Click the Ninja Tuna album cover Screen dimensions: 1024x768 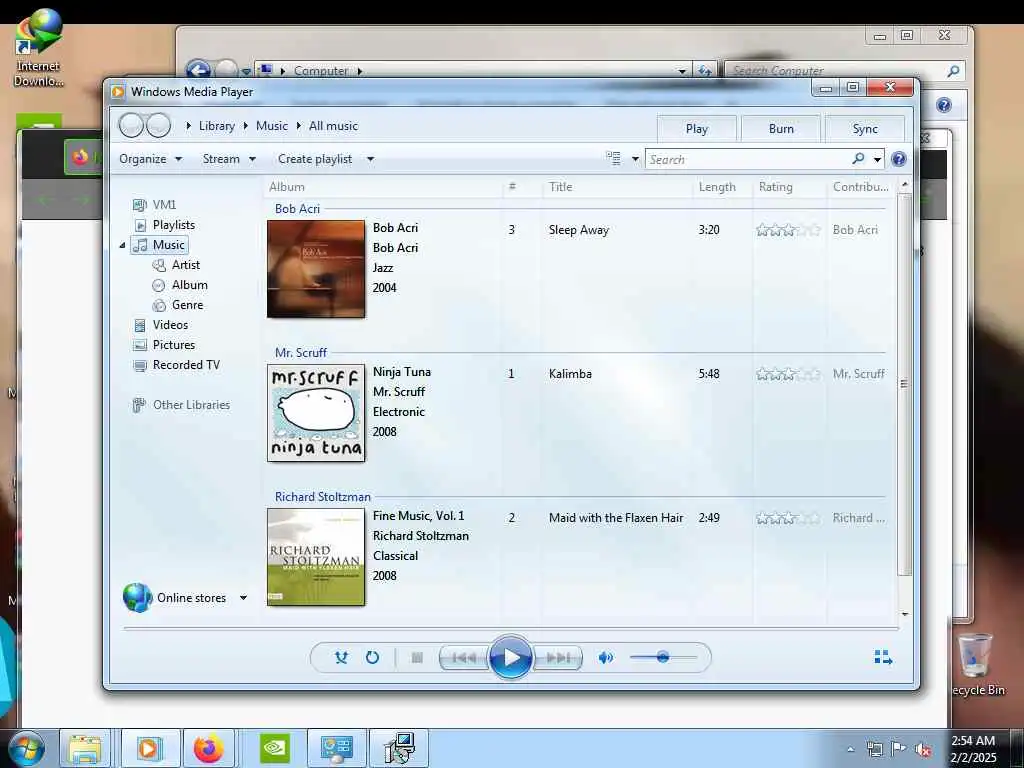click(x=316, y=413)
